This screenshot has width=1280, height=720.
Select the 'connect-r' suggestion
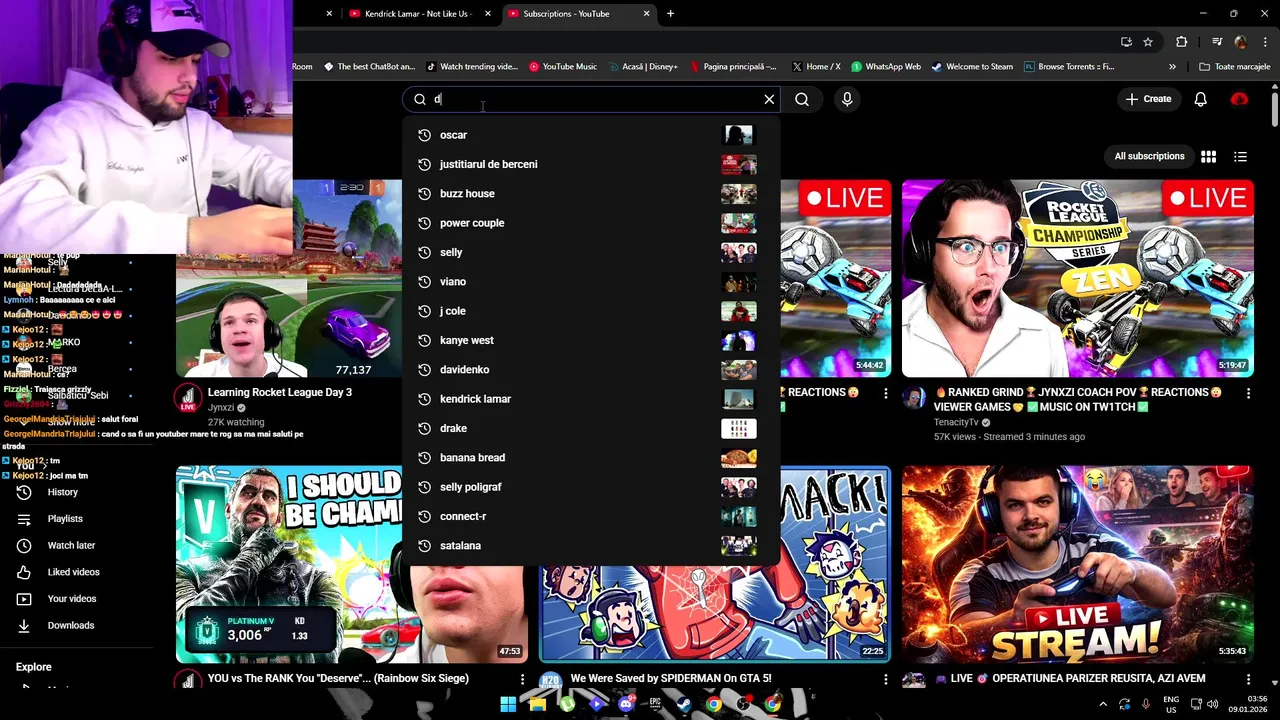tap(590, 516)
